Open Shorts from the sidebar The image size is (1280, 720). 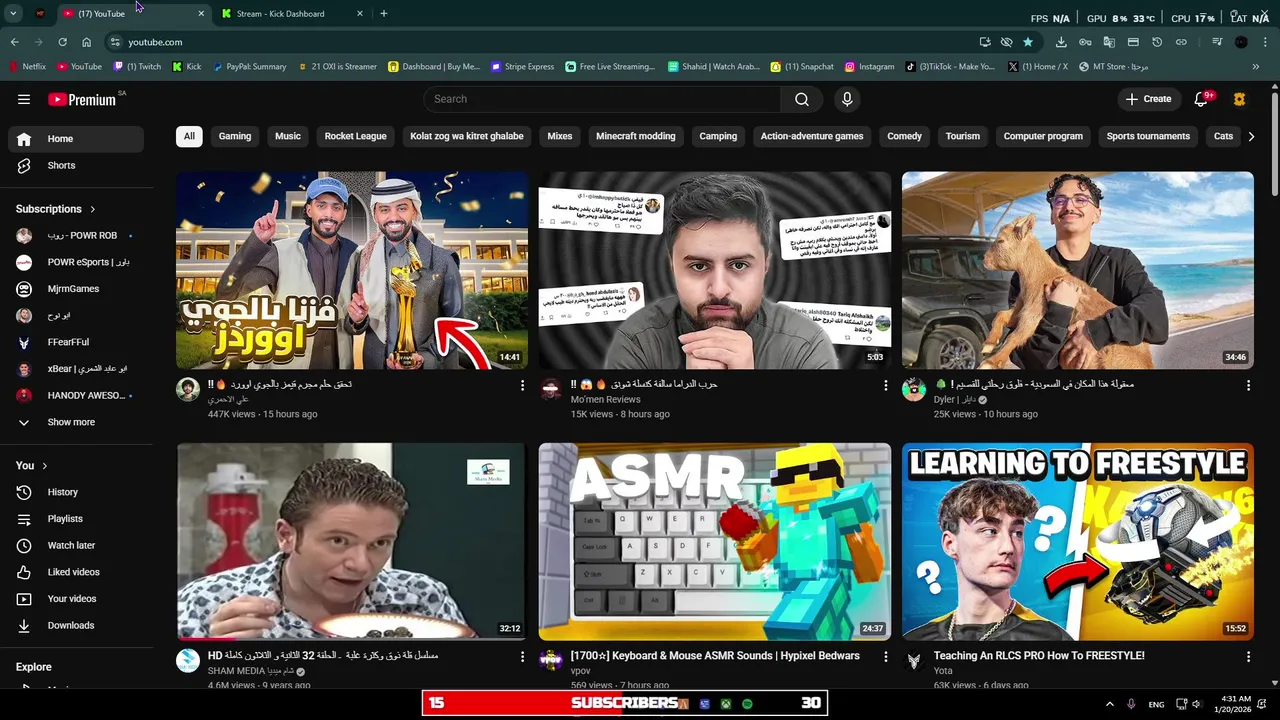coord(76,165)
